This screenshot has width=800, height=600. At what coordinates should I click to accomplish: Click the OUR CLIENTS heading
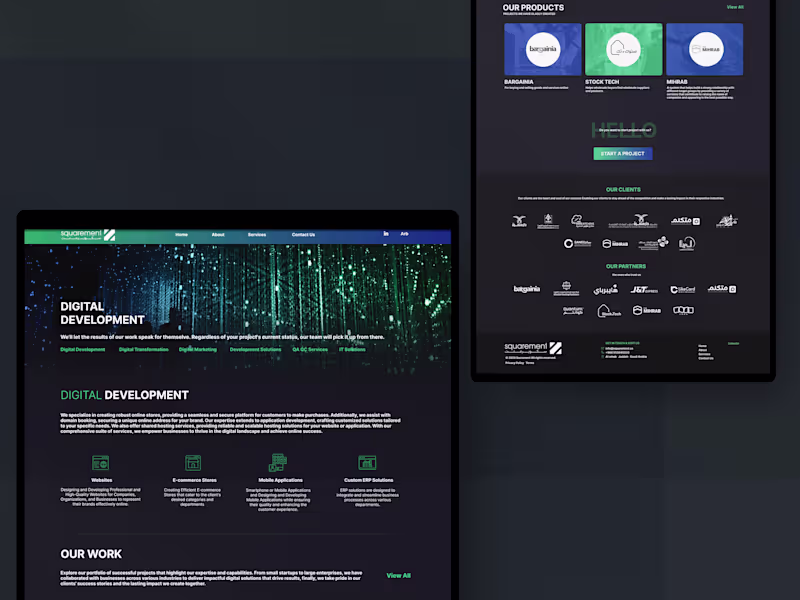tap(623, 189)
